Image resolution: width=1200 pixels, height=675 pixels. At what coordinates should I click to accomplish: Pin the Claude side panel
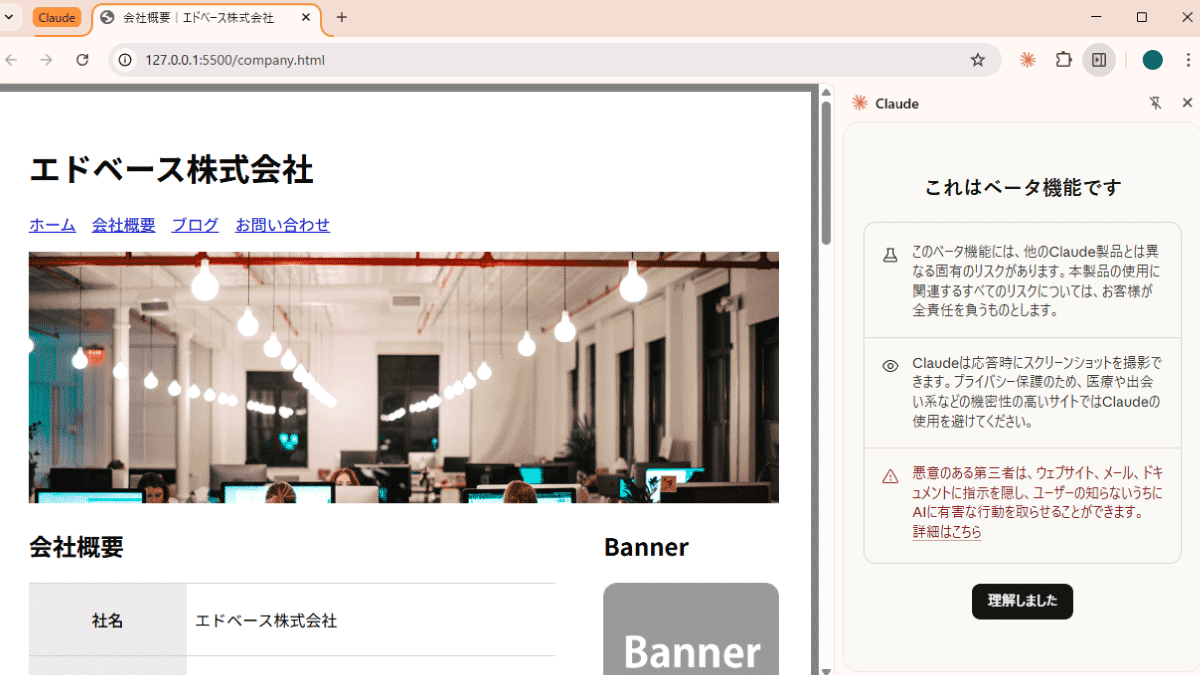[x=1155, y=103]
